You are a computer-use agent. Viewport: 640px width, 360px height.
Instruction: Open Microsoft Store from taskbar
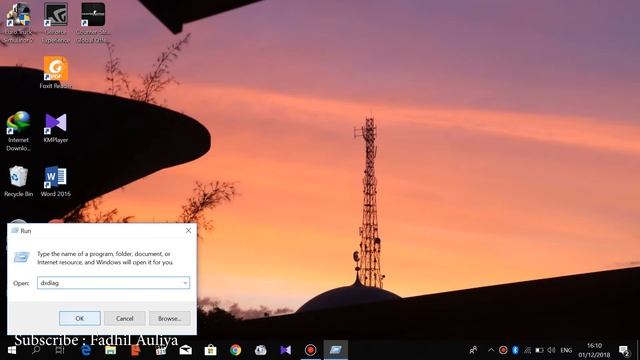[x=211, y=350]
